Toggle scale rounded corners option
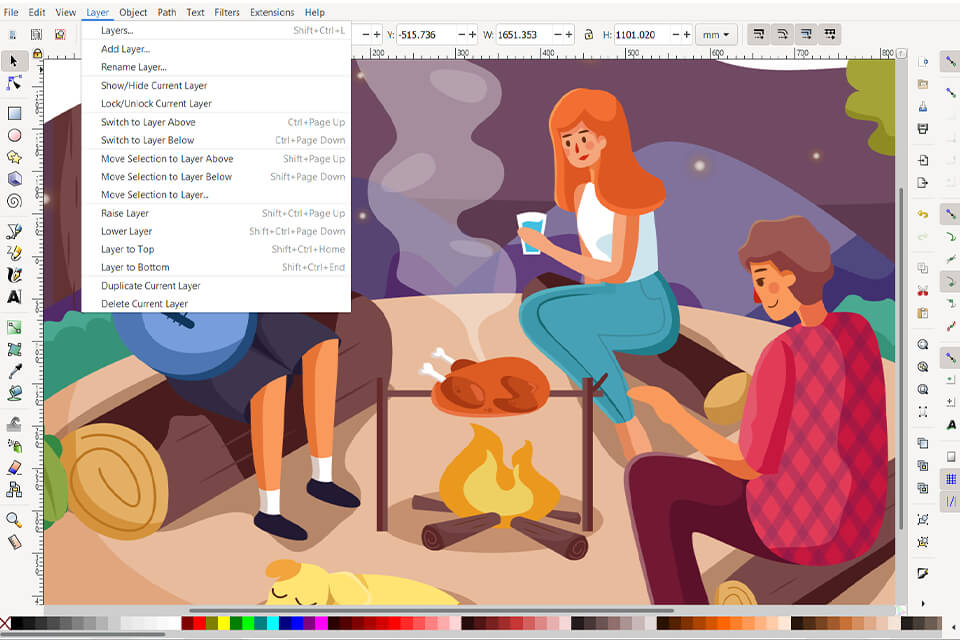 782,34
